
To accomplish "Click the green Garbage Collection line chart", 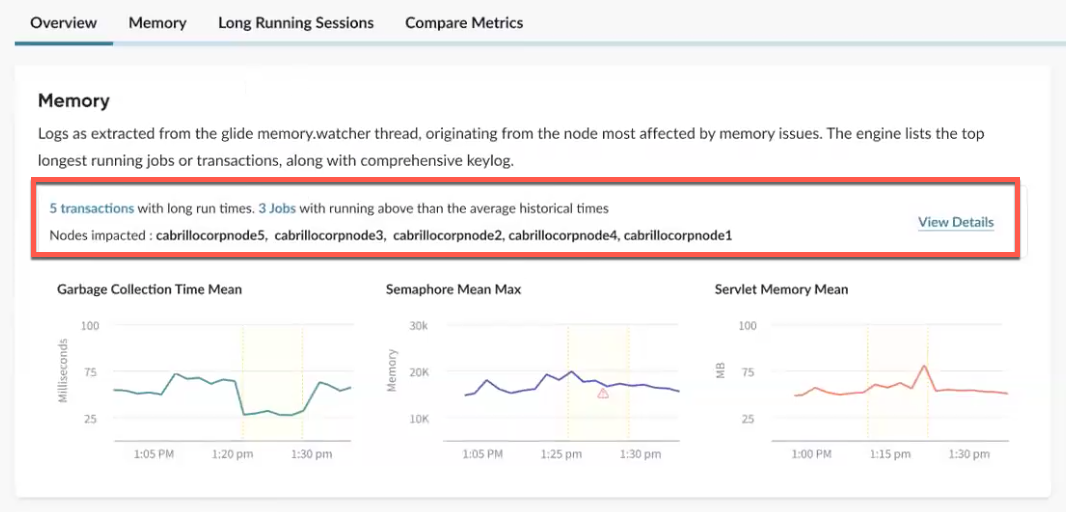I will click(x=233, y=394).
